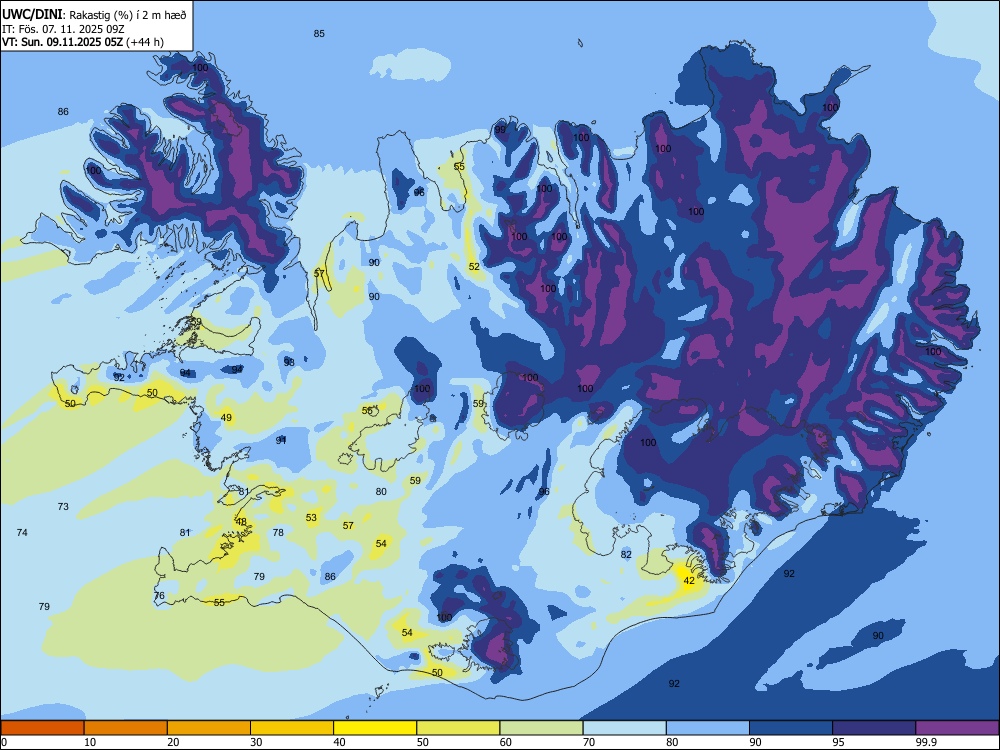The height and width of the screenshot is (750, 1000).
Task: Click the '74' humidity value over the western ocean
Action: (22, 533)
